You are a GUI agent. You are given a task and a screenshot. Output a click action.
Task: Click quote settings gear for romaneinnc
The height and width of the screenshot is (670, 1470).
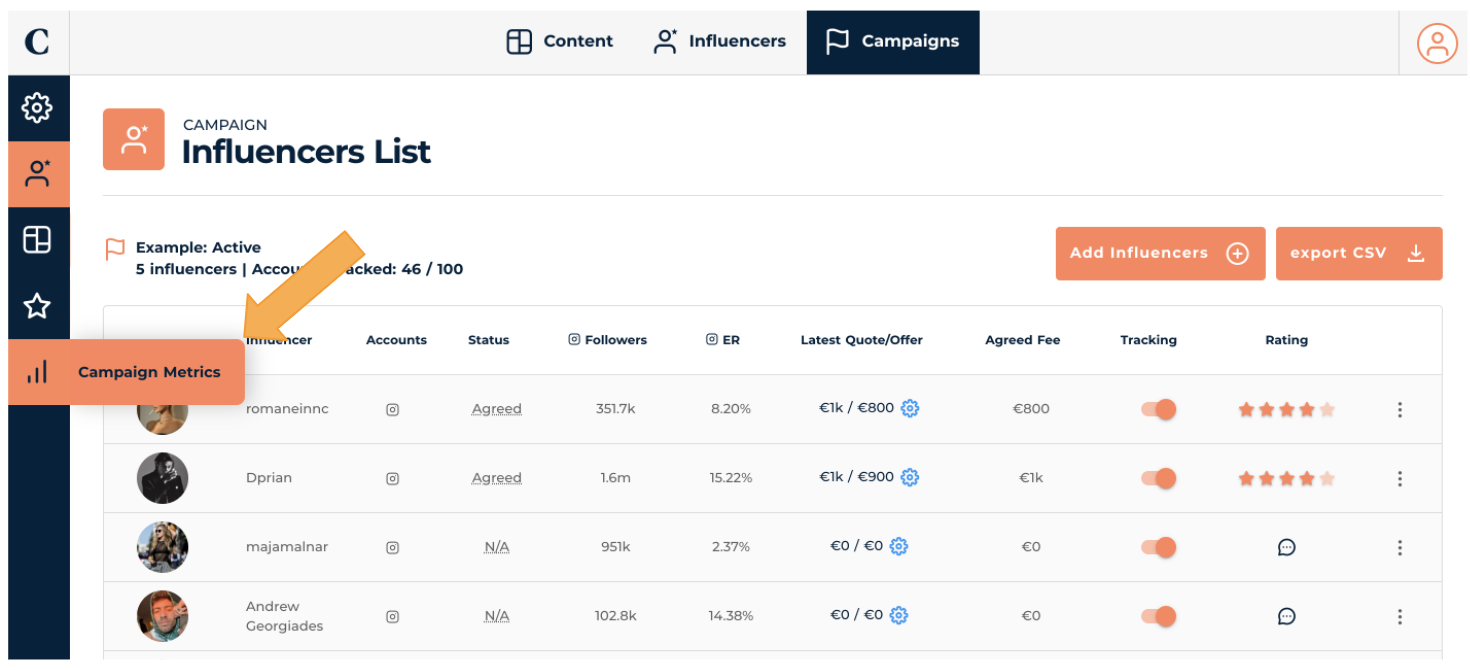point(910,408)
